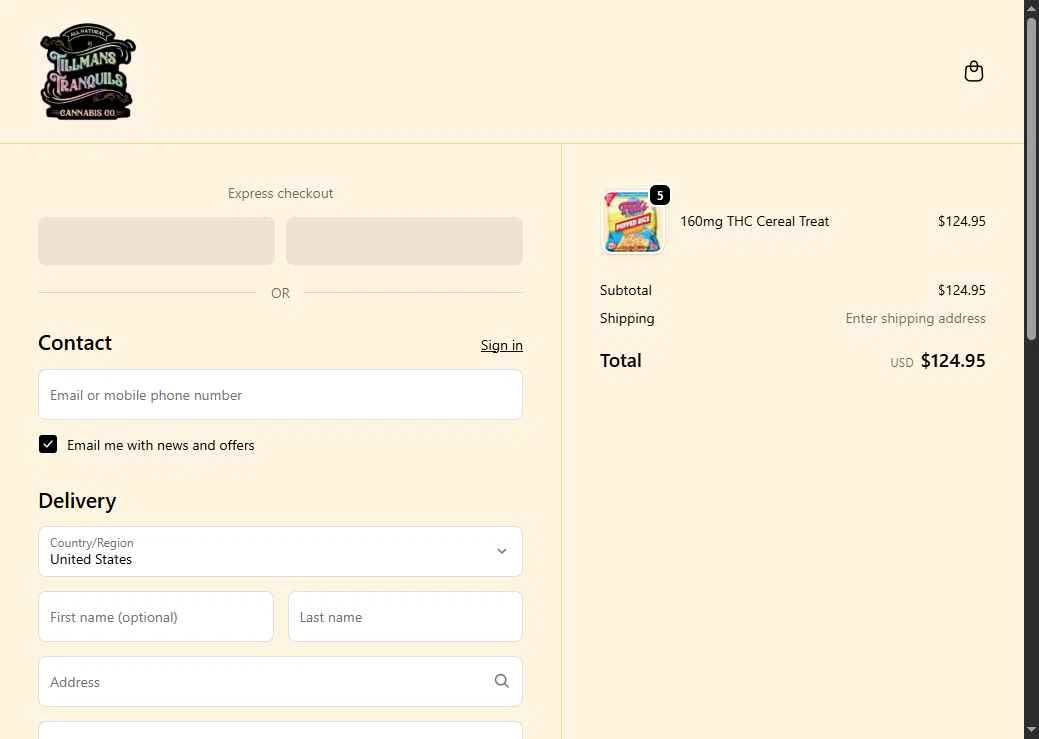
Task: Click the Sign in link
Action: [x=502, y=345]
